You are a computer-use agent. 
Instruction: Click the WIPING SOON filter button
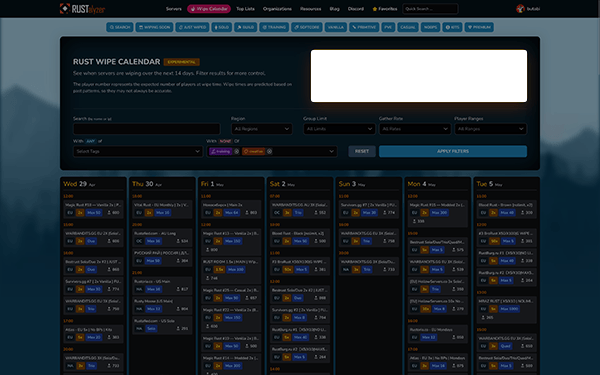coord(154,27)
